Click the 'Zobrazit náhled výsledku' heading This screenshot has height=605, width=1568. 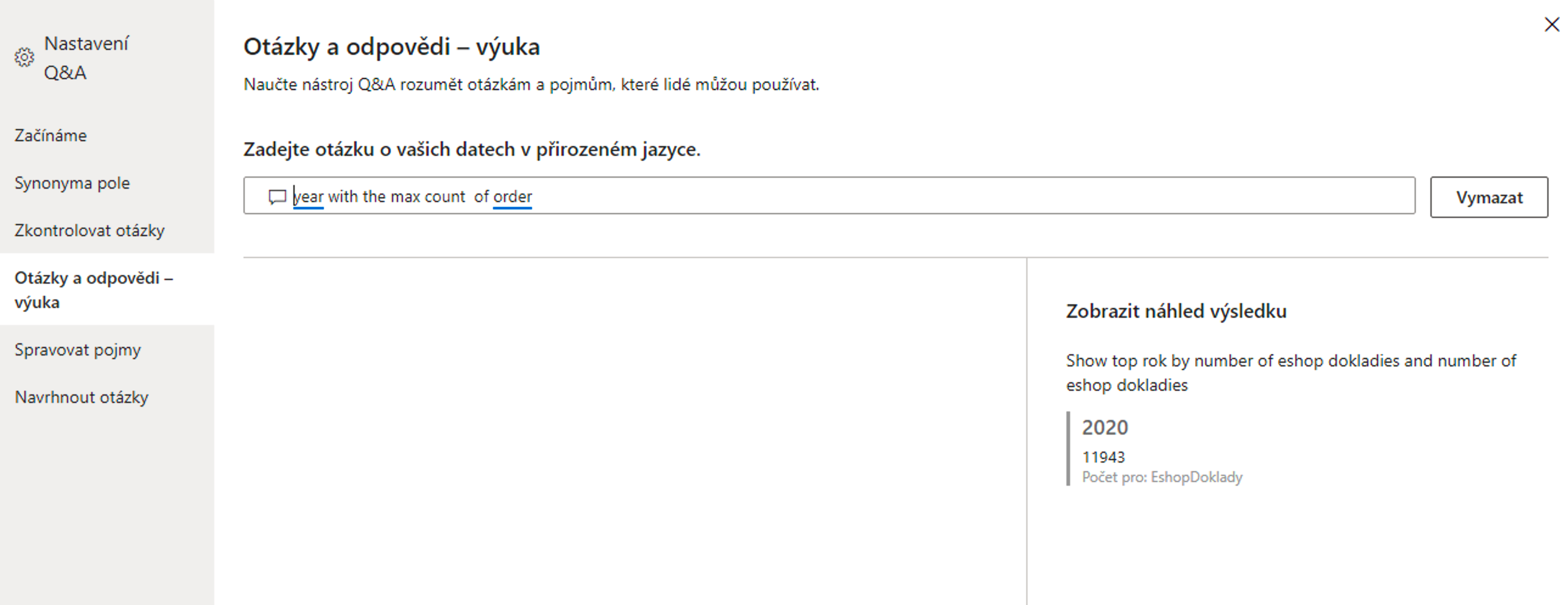(x=1176, y=311)
